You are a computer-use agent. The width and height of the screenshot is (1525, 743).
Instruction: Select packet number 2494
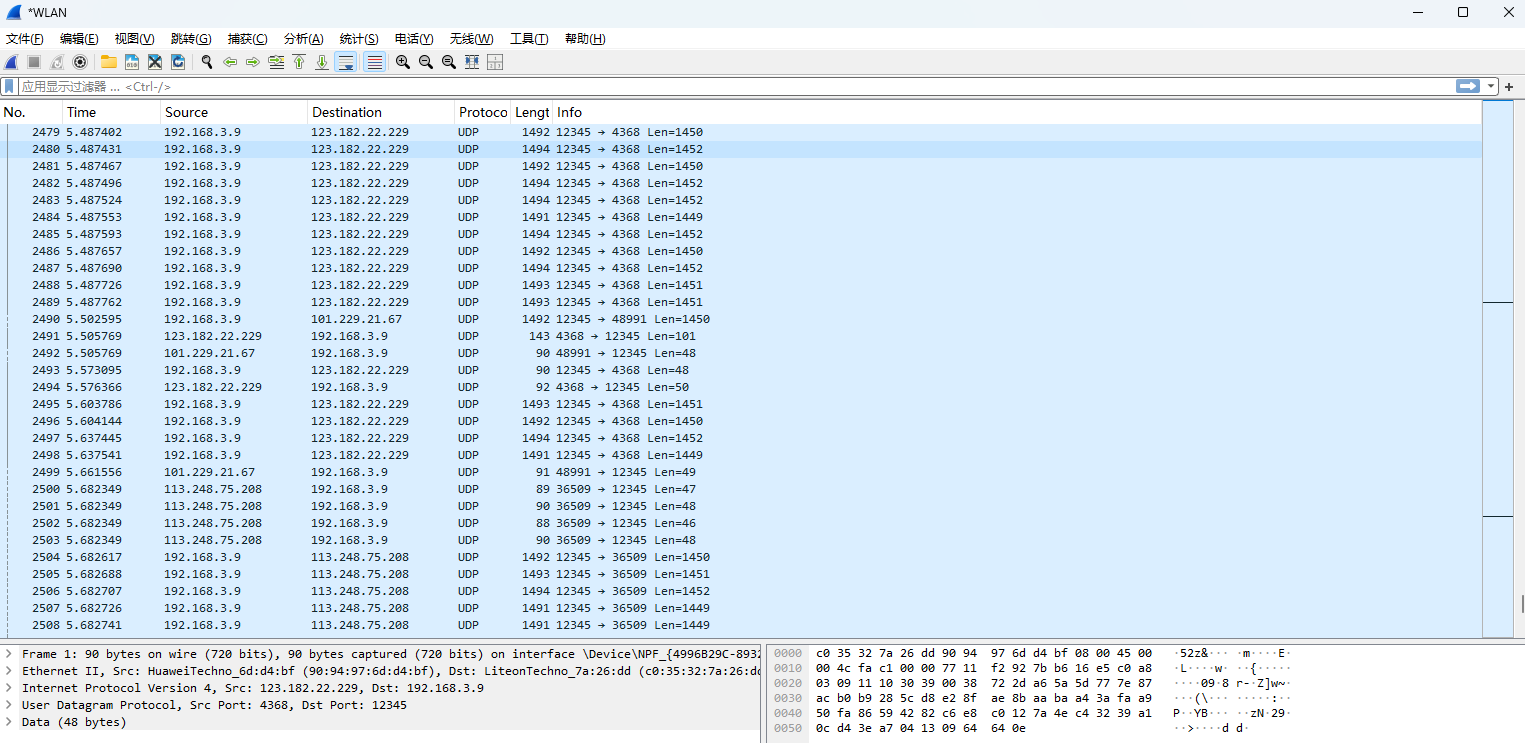tap(741, 387)
